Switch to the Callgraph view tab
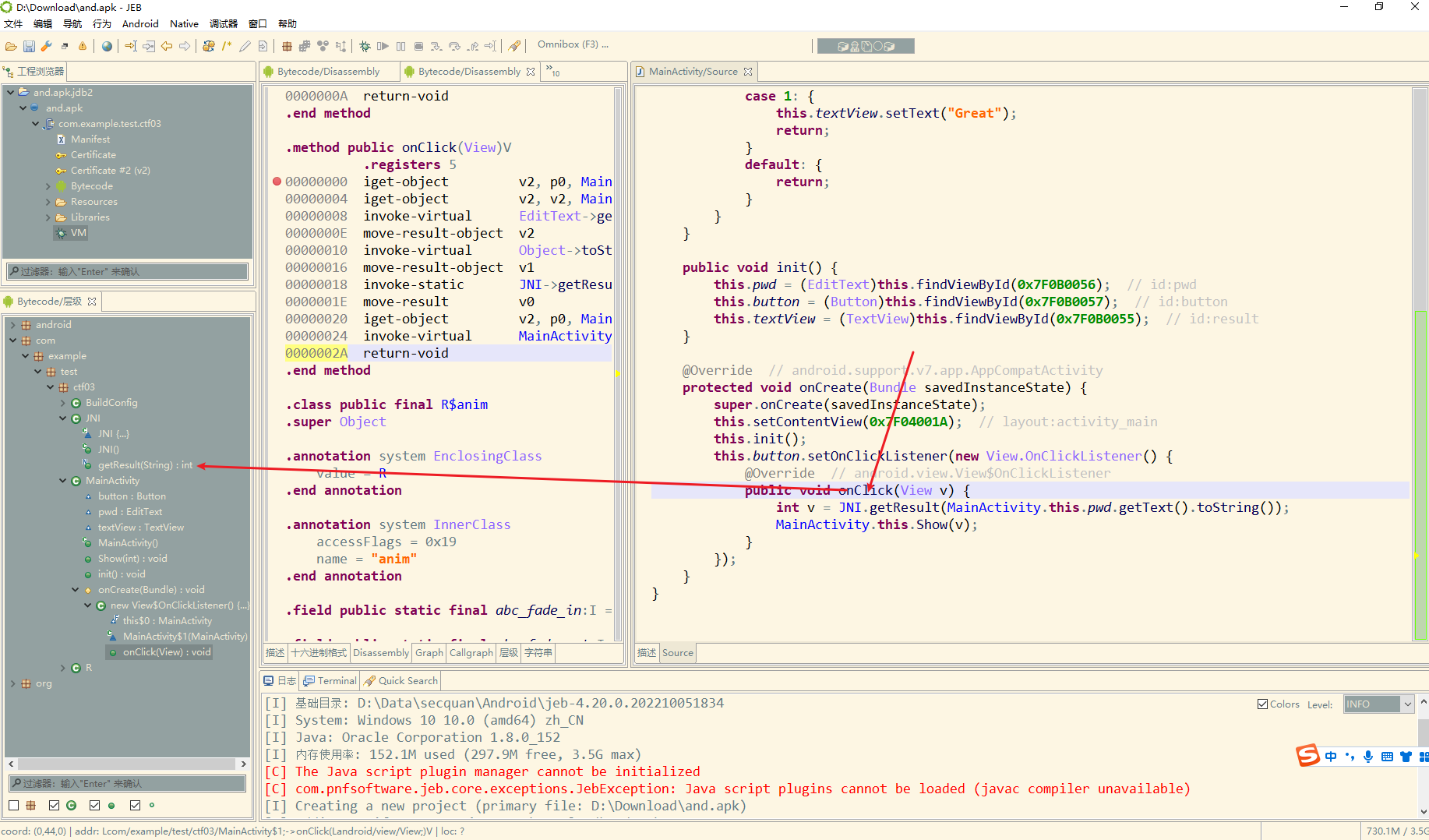This screenshot has width=1429, height=840. pos(471,652)
